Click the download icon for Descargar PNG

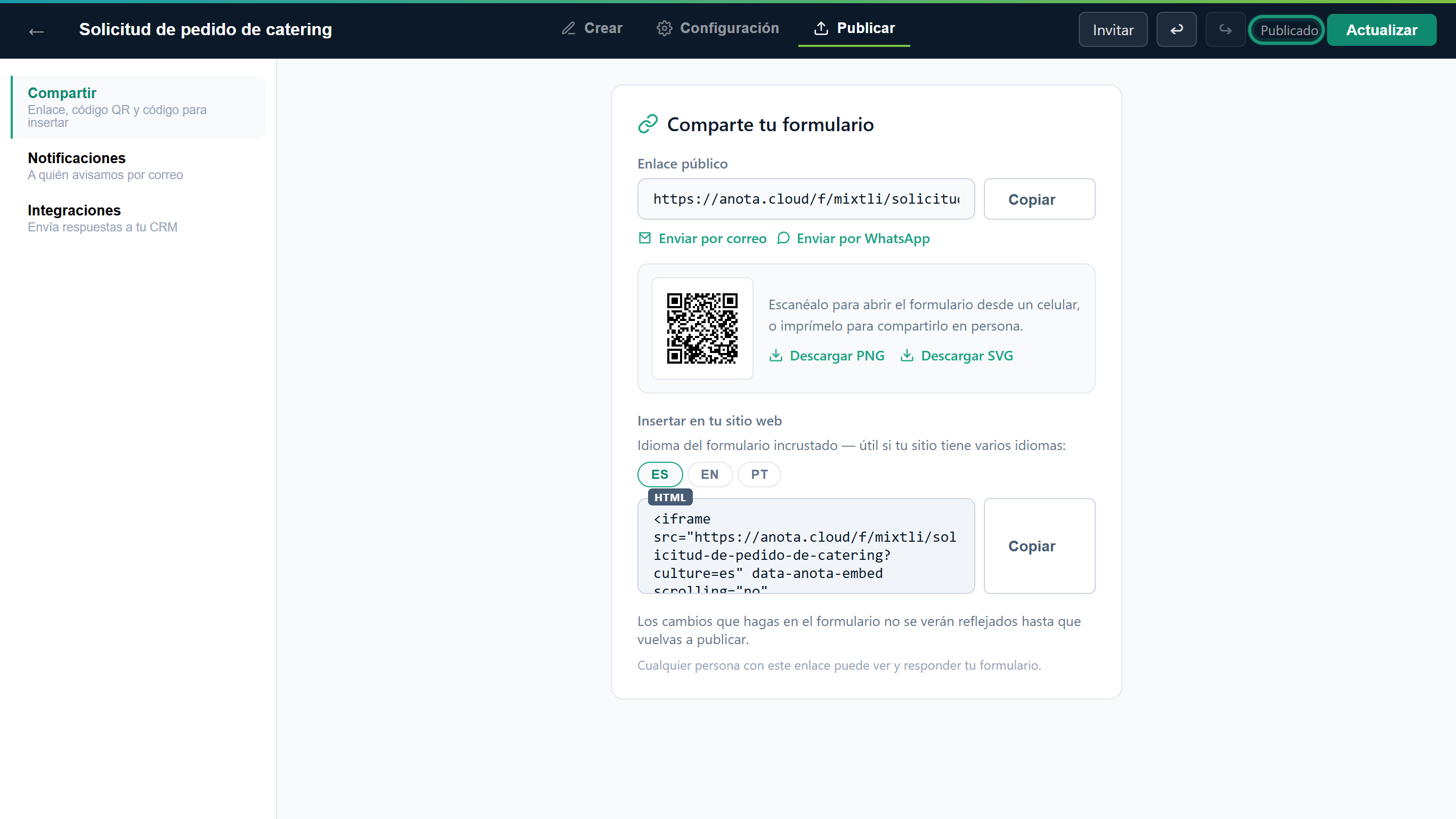pos(776,356)
